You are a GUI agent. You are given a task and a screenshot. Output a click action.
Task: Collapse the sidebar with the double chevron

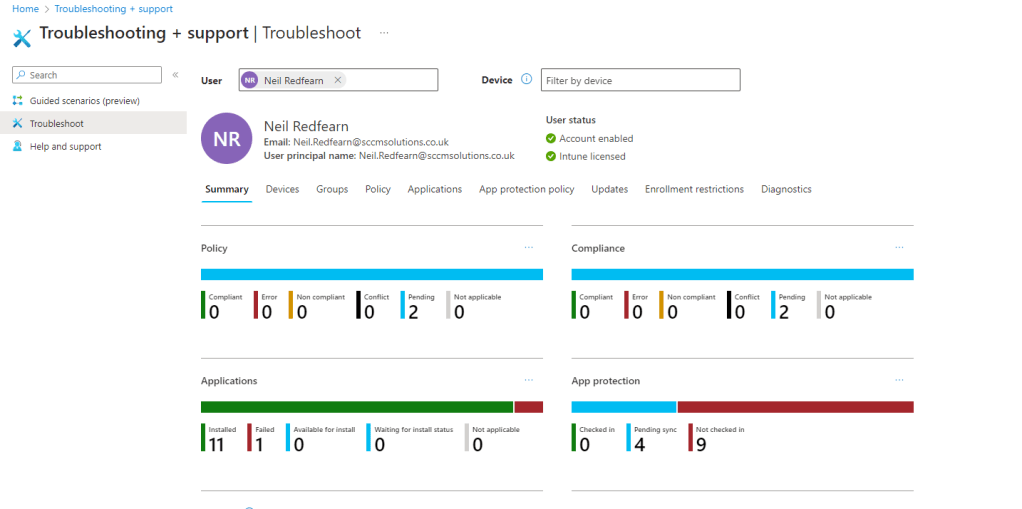175,75
